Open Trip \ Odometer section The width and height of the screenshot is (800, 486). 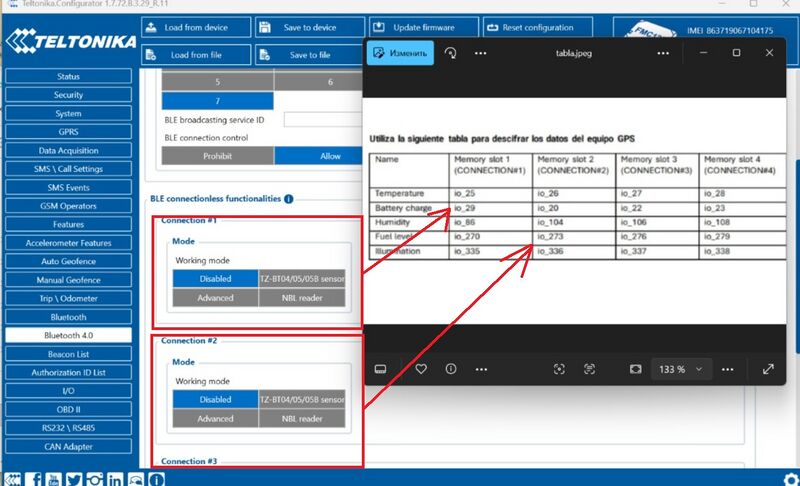pos(68,298)
